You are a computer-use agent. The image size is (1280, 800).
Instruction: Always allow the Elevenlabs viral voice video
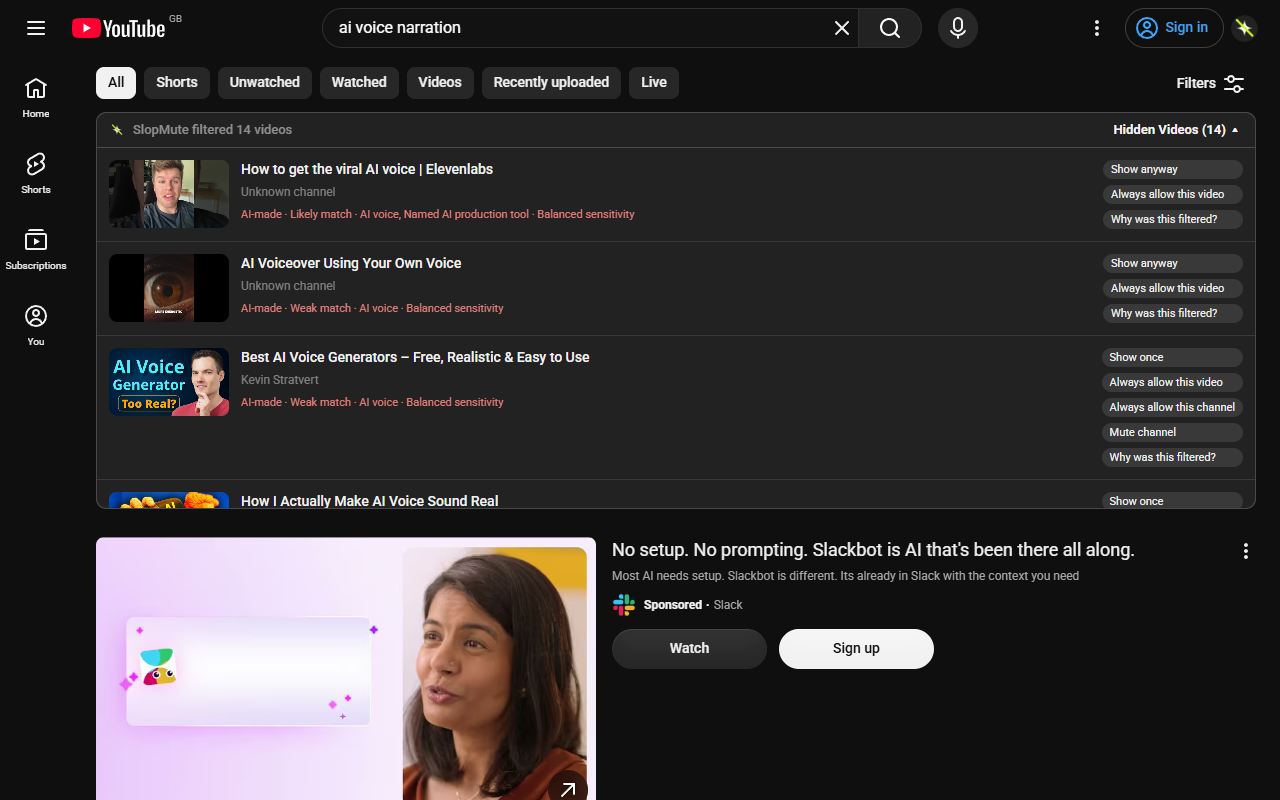coord(1173,194)
